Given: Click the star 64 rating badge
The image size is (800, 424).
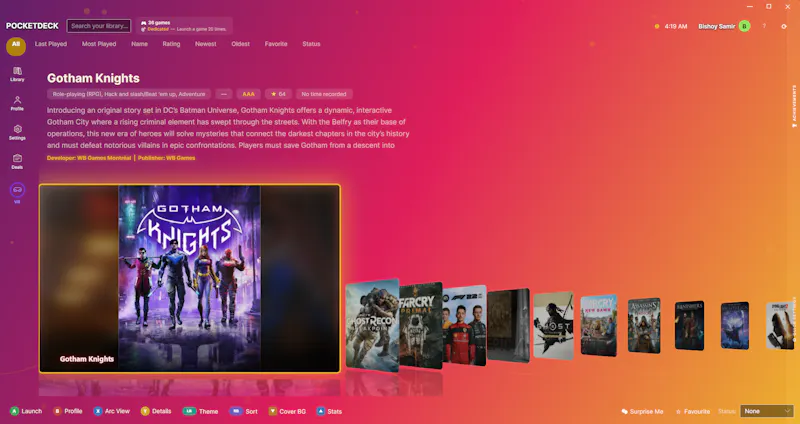Looking at the screenshot, I should pyautogui.click(x=279, y=94).
